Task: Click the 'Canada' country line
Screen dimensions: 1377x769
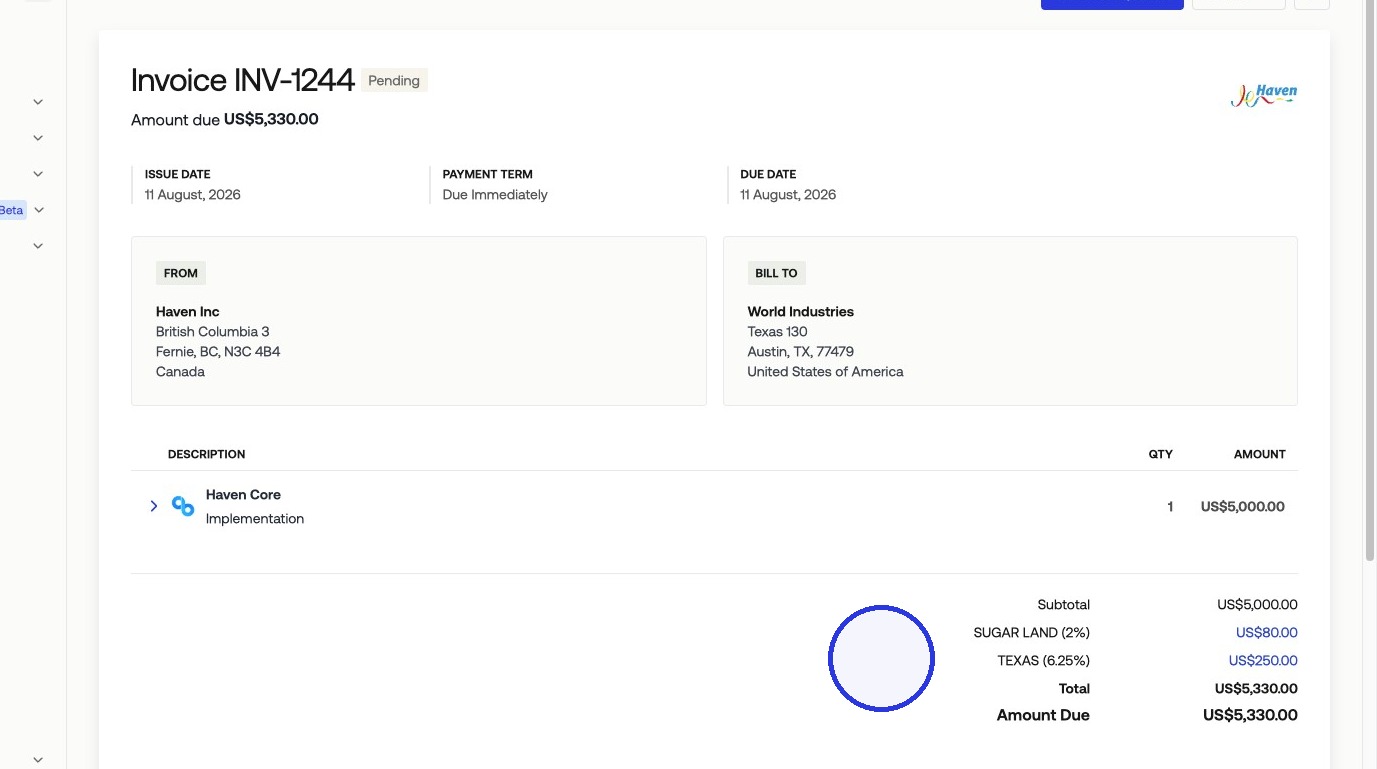Action: coord(180,371)
